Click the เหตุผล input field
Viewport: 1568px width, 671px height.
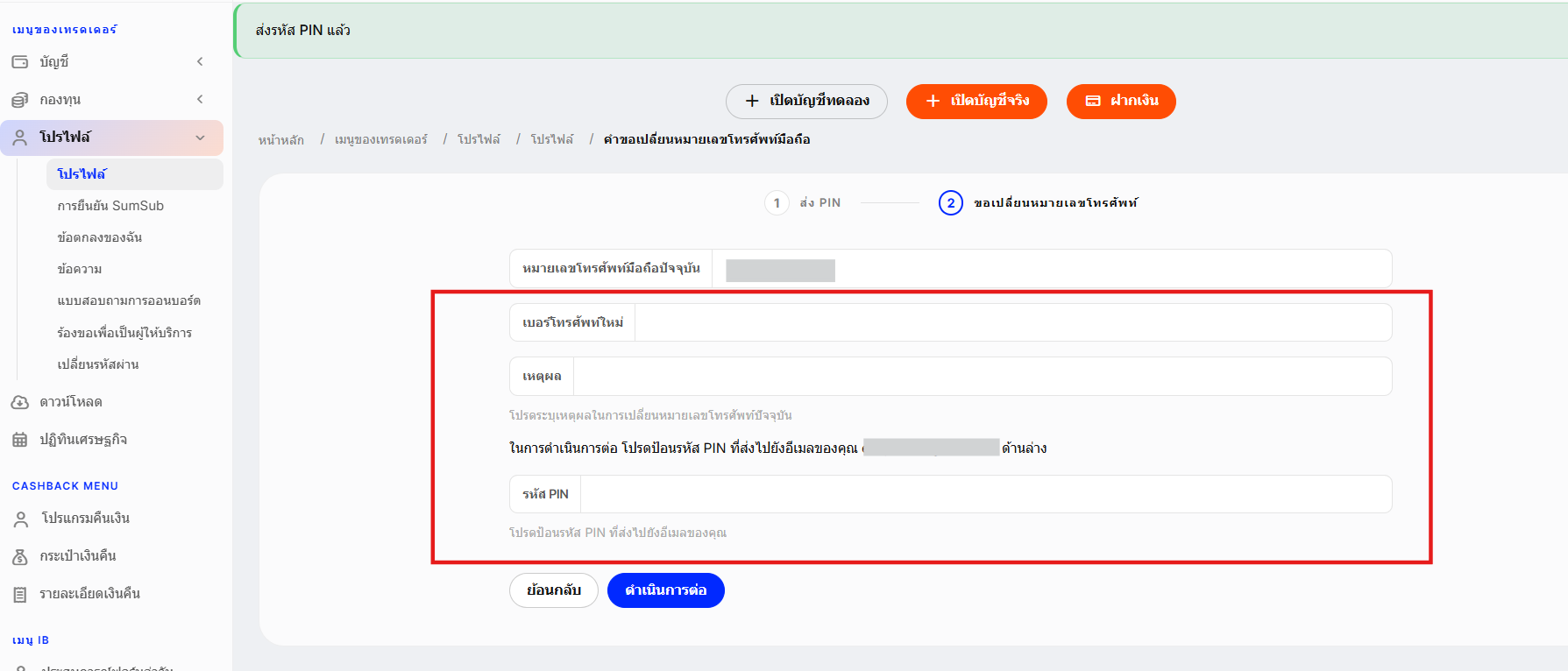click(x=983, y=377)
